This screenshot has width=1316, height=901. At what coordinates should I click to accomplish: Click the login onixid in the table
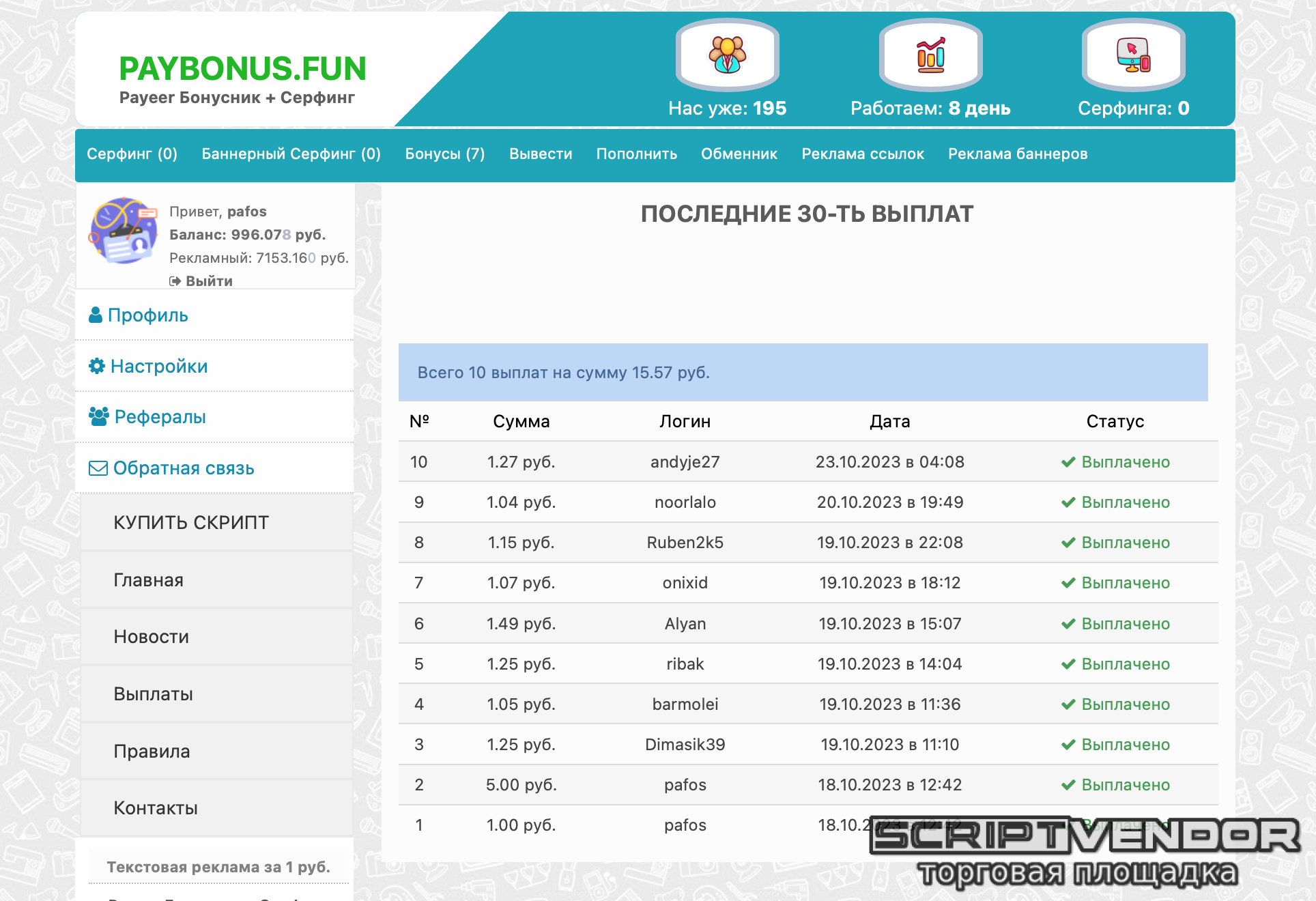pos(685,583)
